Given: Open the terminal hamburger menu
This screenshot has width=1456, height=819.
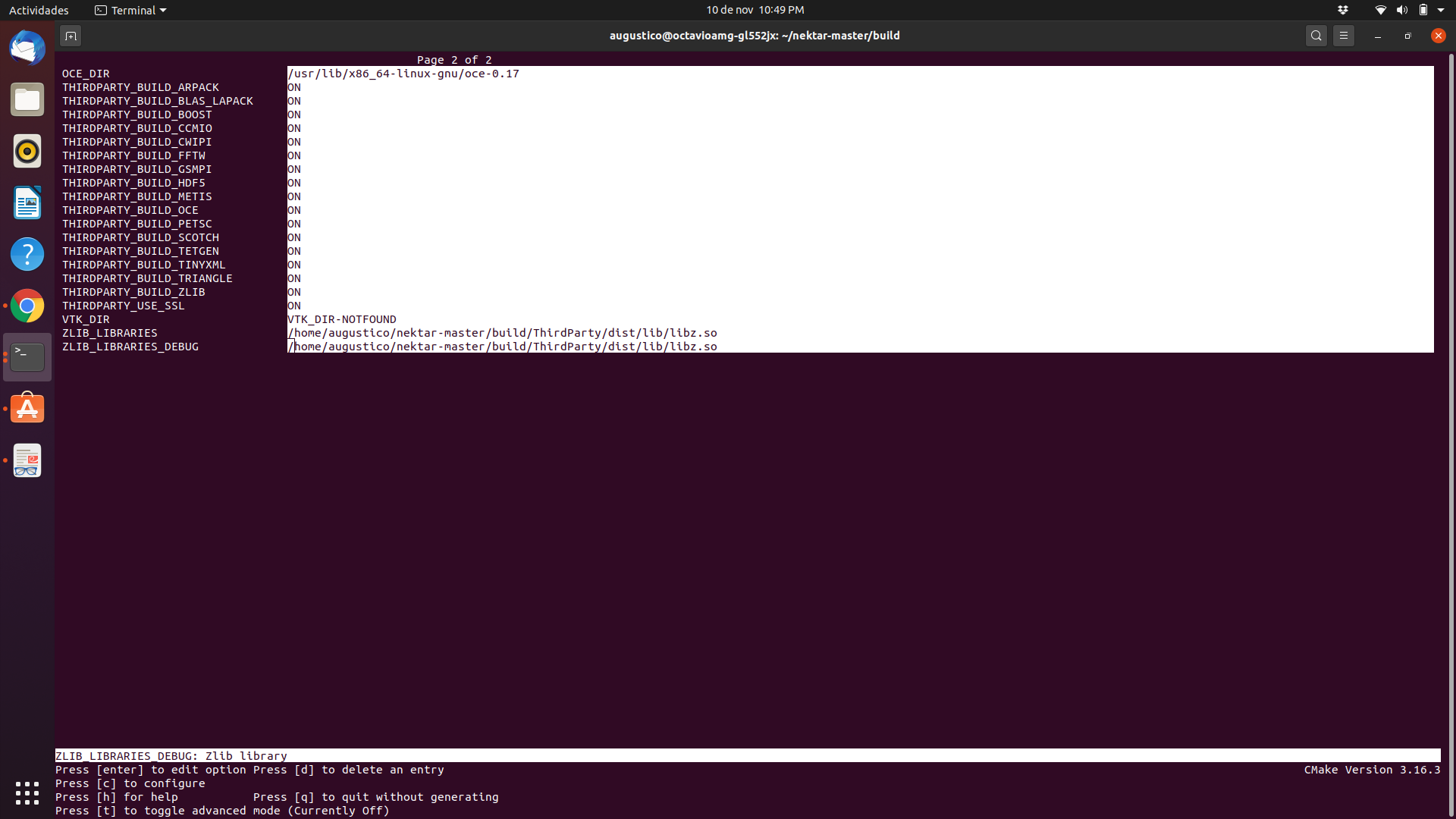Looking at the screenshot, I should [x=1344, y=36].
